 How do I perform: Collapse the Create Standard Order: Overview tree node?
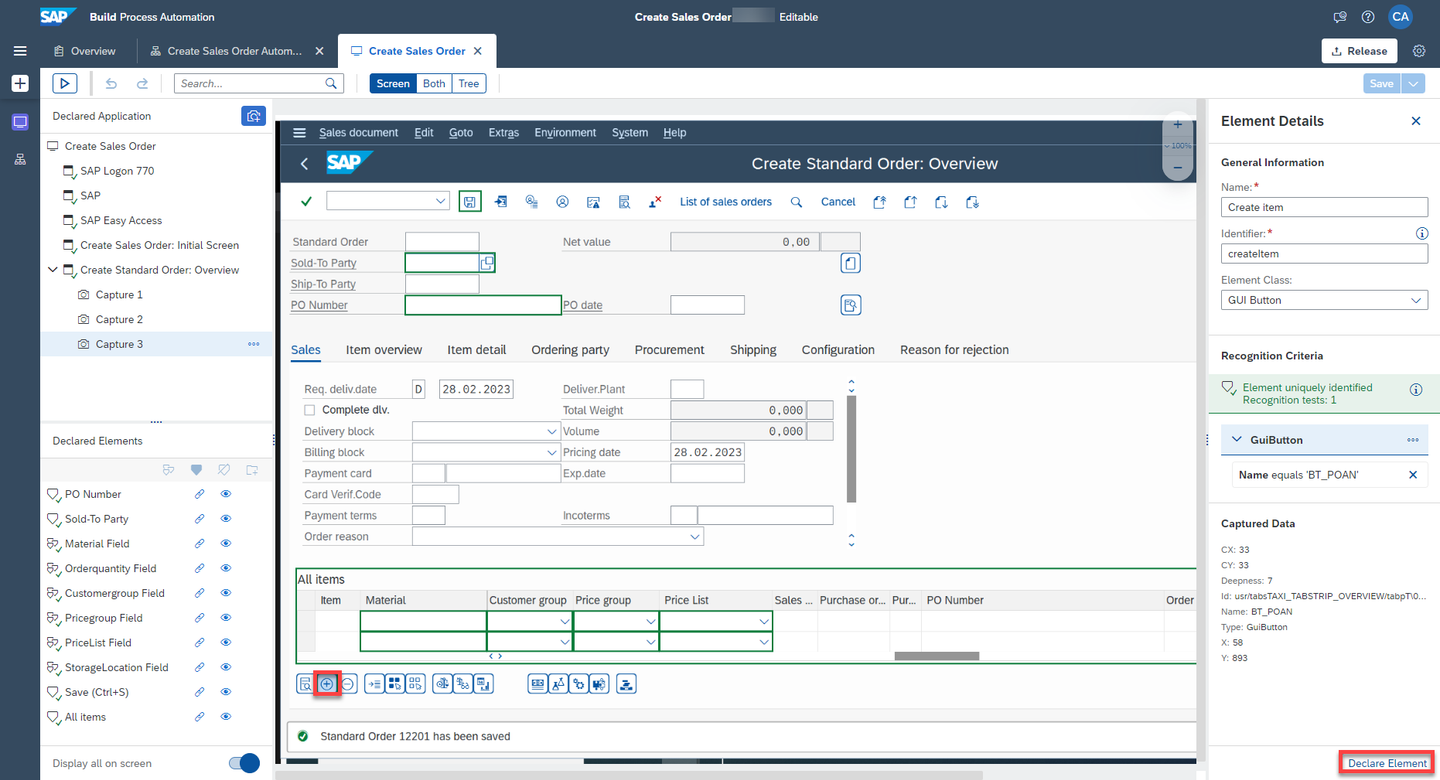point(53,270)
